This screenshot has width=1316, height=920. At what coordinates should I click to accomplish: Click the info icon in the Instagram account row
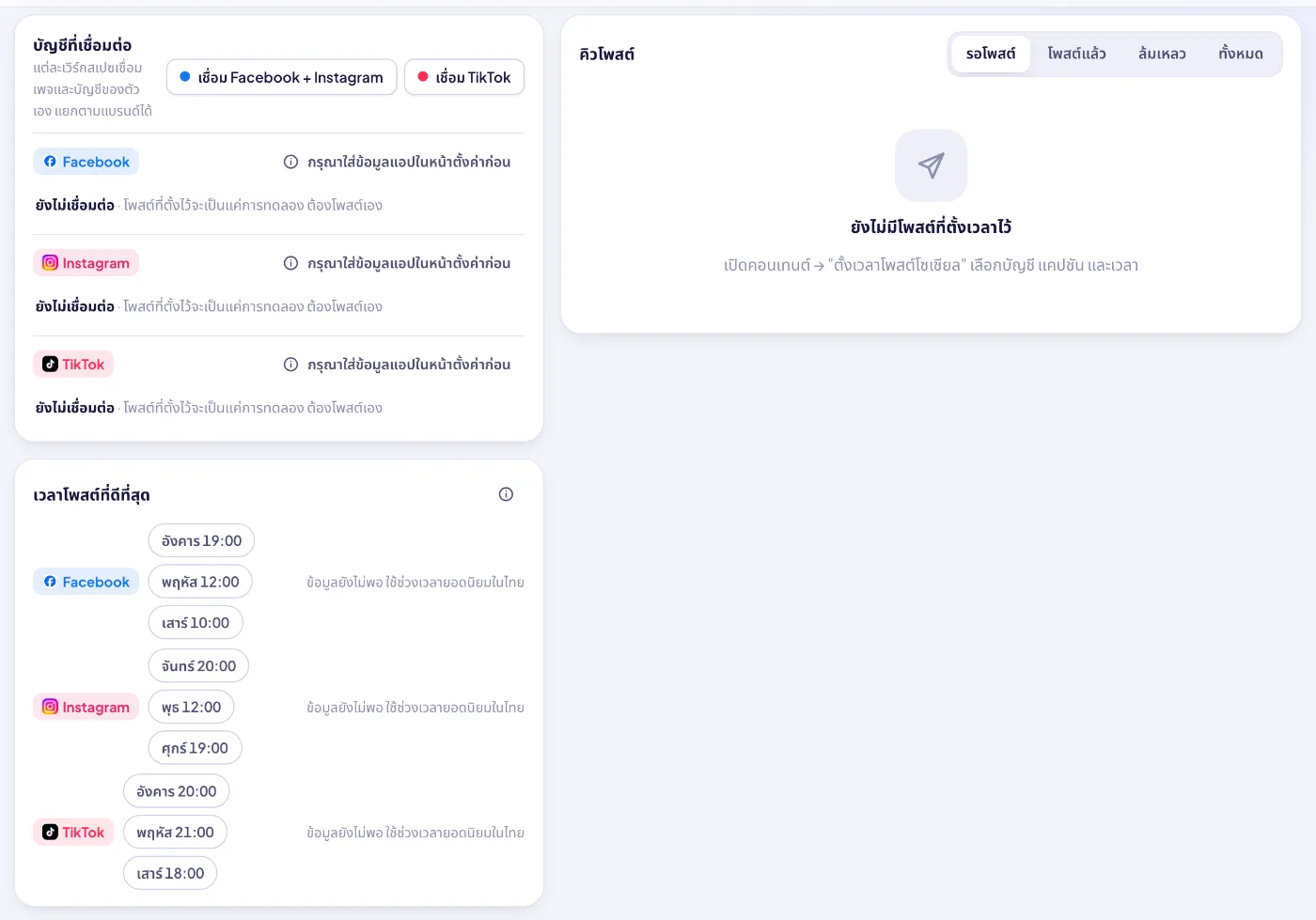point(290,263)
